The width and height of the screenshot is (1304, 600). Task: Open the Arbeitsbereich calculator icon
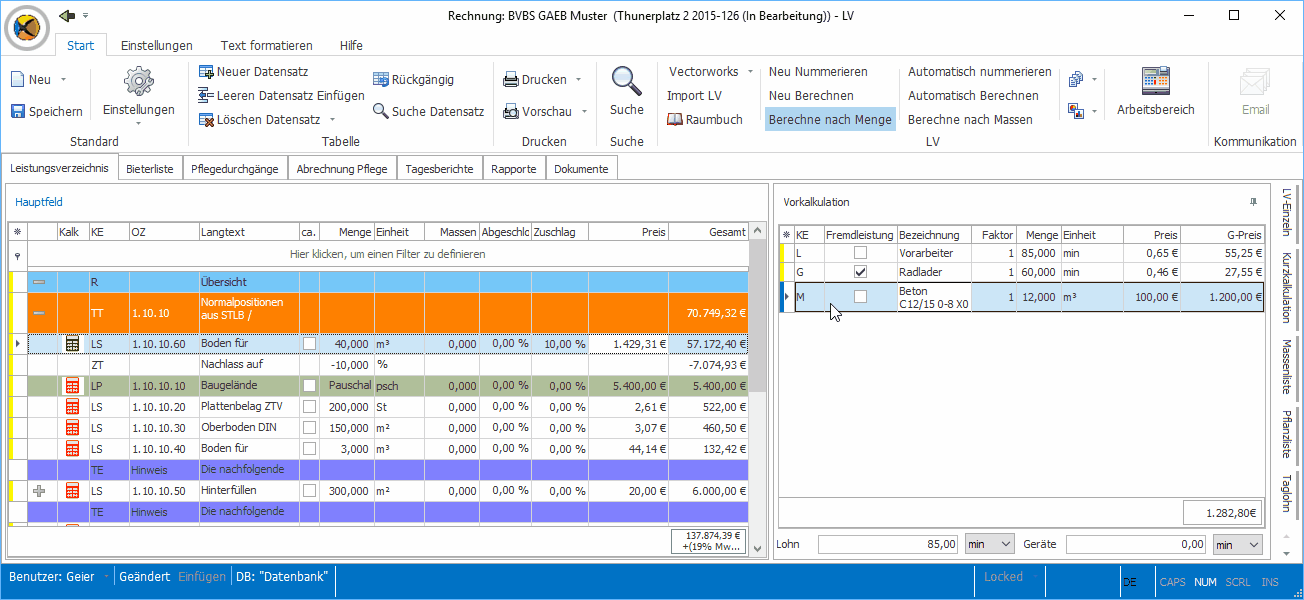(x=1155, y=81)
